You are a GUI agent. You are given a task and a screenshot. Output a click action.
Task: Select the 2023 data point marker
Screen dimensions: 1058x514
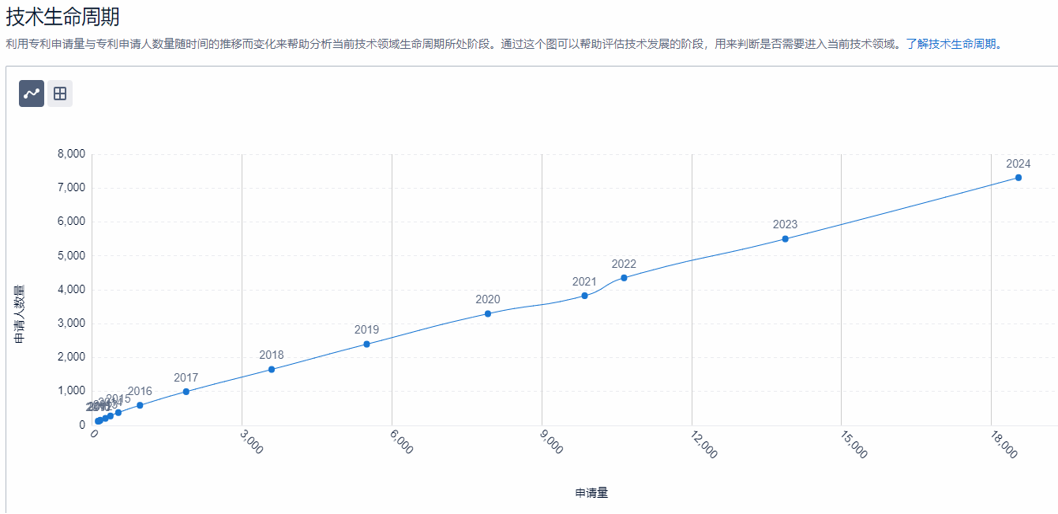785,239
